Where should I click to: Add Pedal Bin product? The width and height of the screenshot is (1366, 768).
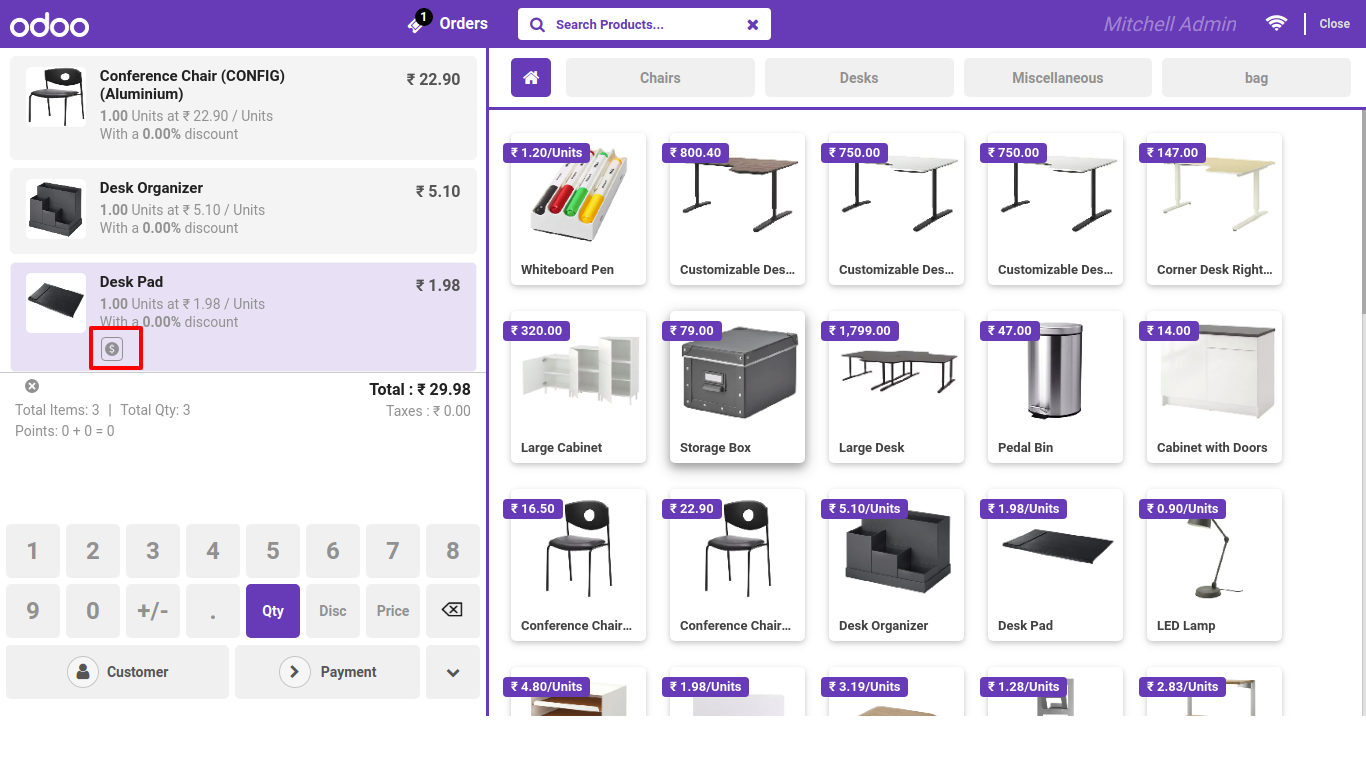[x=1055, y=387]
